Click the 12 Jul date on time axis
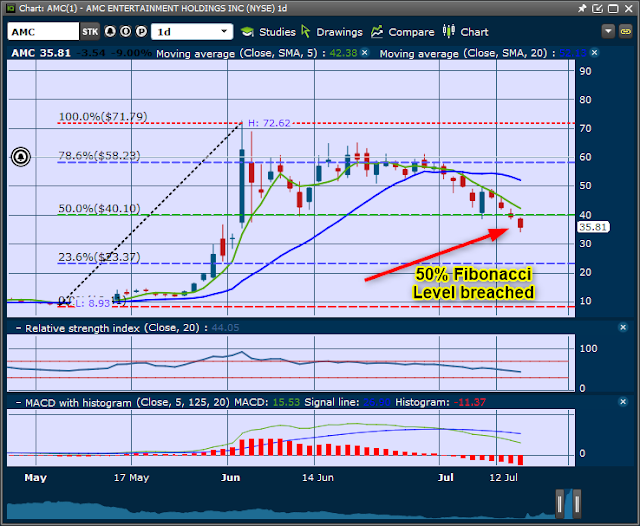 [x=503, y=477]
